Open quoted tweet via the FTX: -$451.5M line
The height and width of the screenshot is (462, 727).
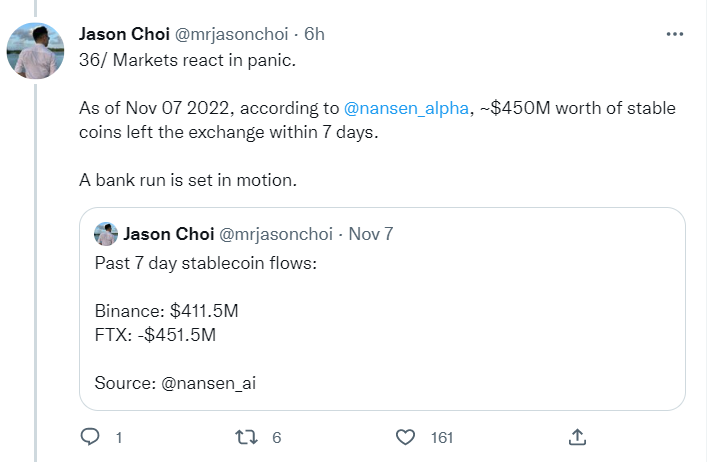[x=155, y=335]
